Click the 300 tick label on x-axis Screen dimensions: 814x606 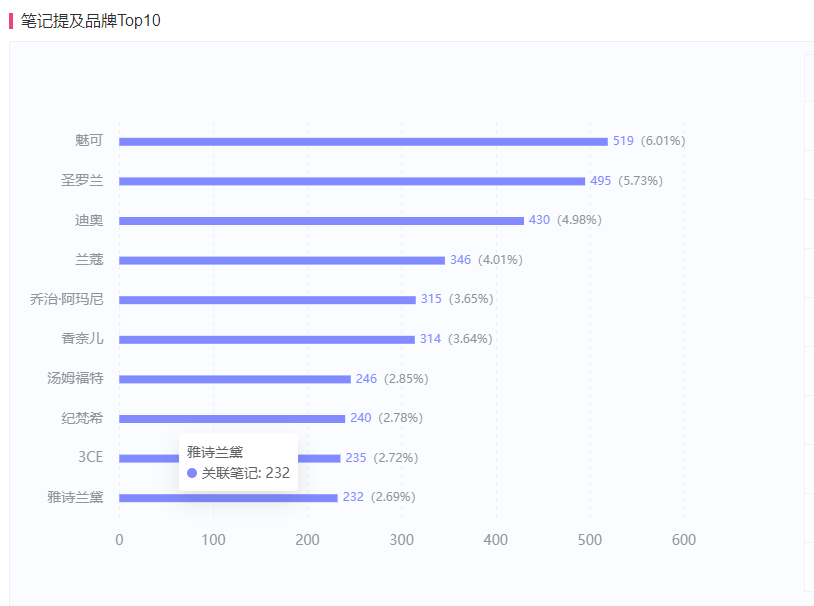point(401,540)
